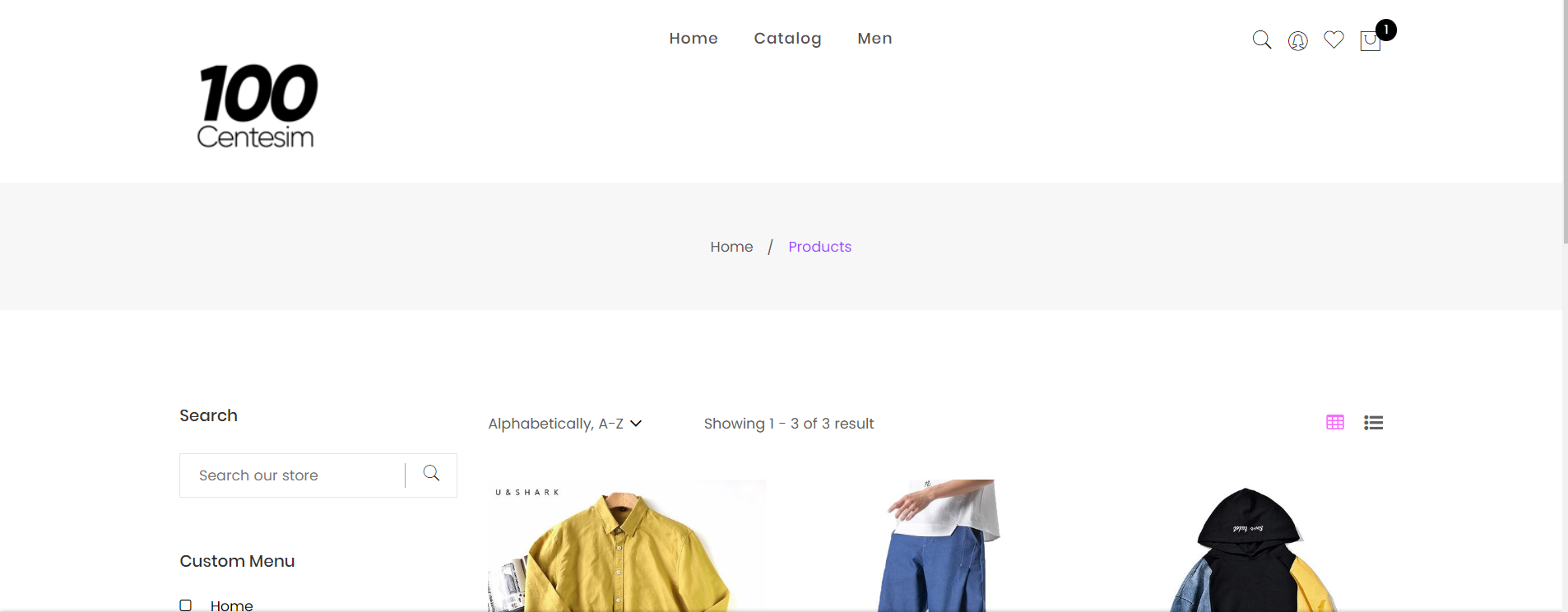Open the Men navigation menu item

(x=874, y=39)
